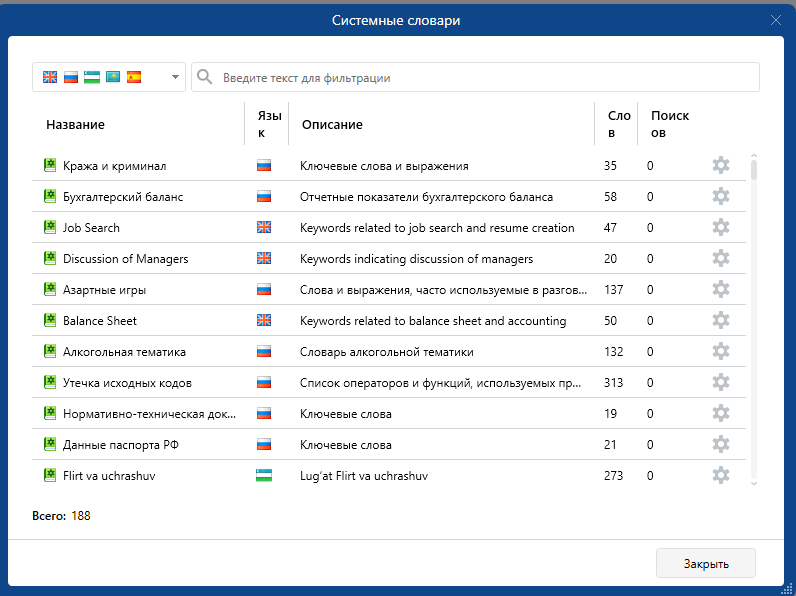The height and width of the screenshot is (596, 796).
Task: Click dictionary book icon of Discussion of Managers
Action: click(x=50, y=258)
